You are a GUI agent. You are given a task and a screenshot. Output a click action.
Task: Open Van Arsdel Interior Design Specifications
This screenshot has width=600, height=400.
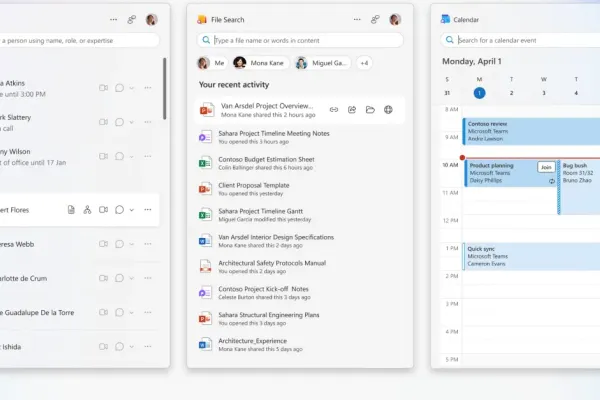(x=300, y=241)
